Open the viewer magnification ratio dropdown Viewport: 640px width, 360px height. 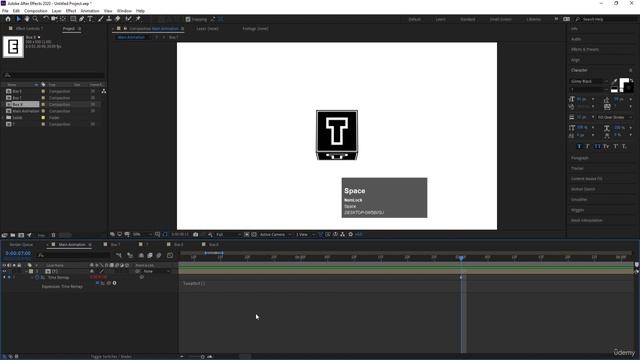[142, 235]
